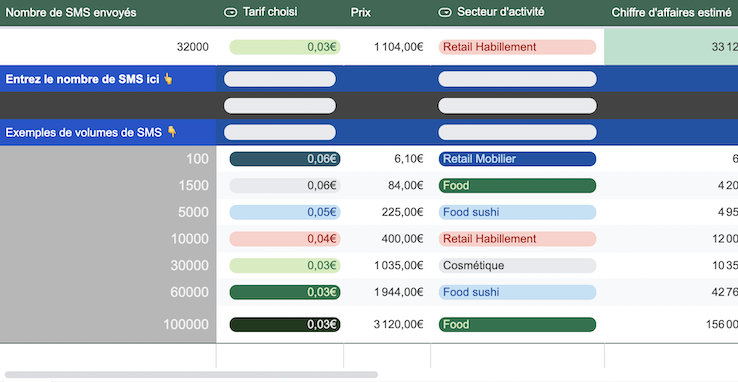Open the dark 0,03€ tariff chip for 100000 SMS

285,325
